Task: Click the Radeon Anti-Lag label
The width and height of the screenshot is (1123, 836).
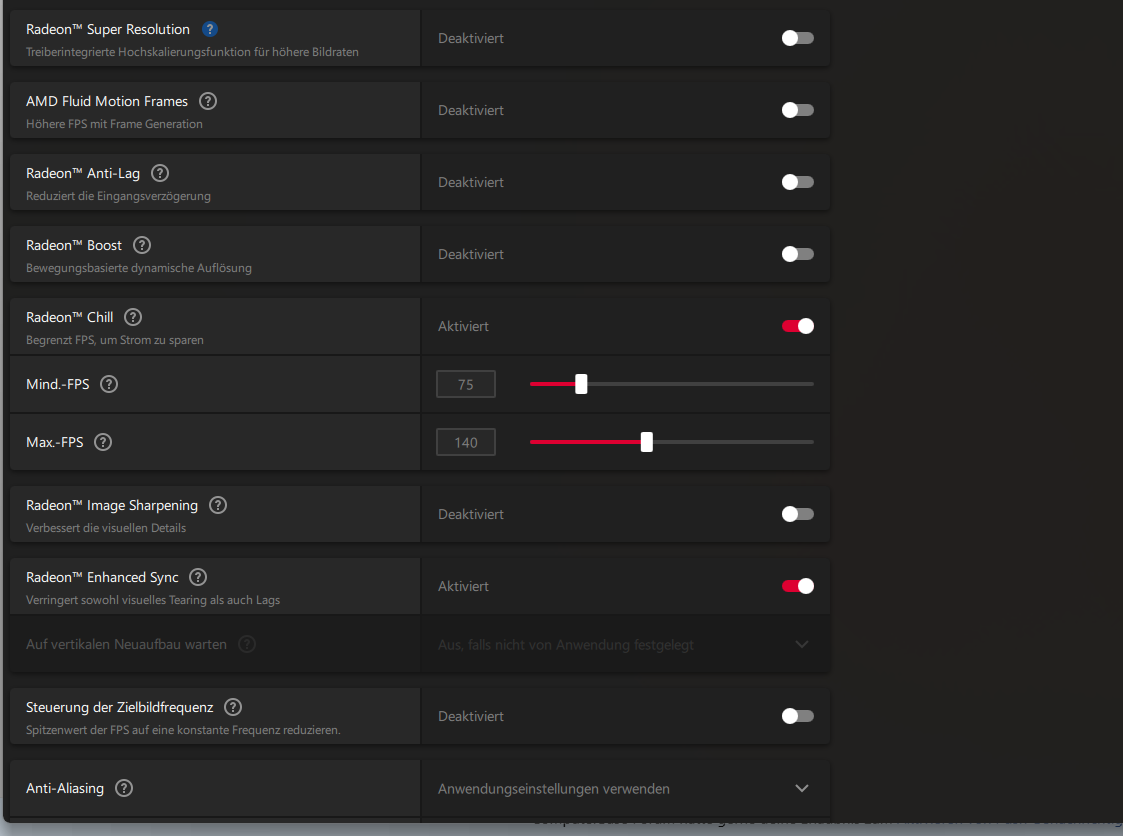Action: [83, 173]
